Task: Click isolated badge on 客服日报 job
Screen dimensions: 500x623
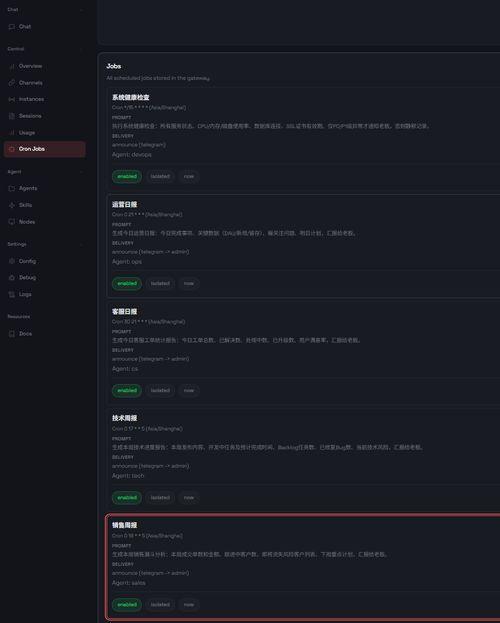Action: coord(160,391)
